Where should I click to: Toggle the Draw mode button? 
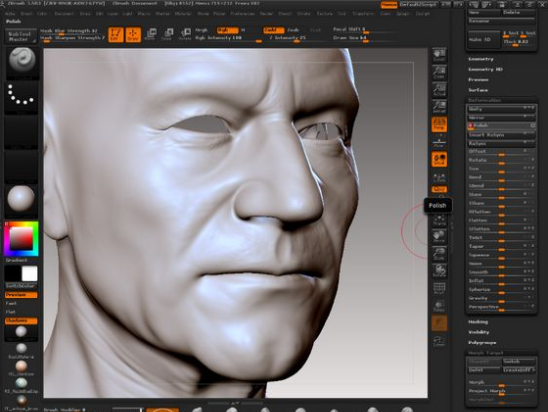click(x=133, y=35)
